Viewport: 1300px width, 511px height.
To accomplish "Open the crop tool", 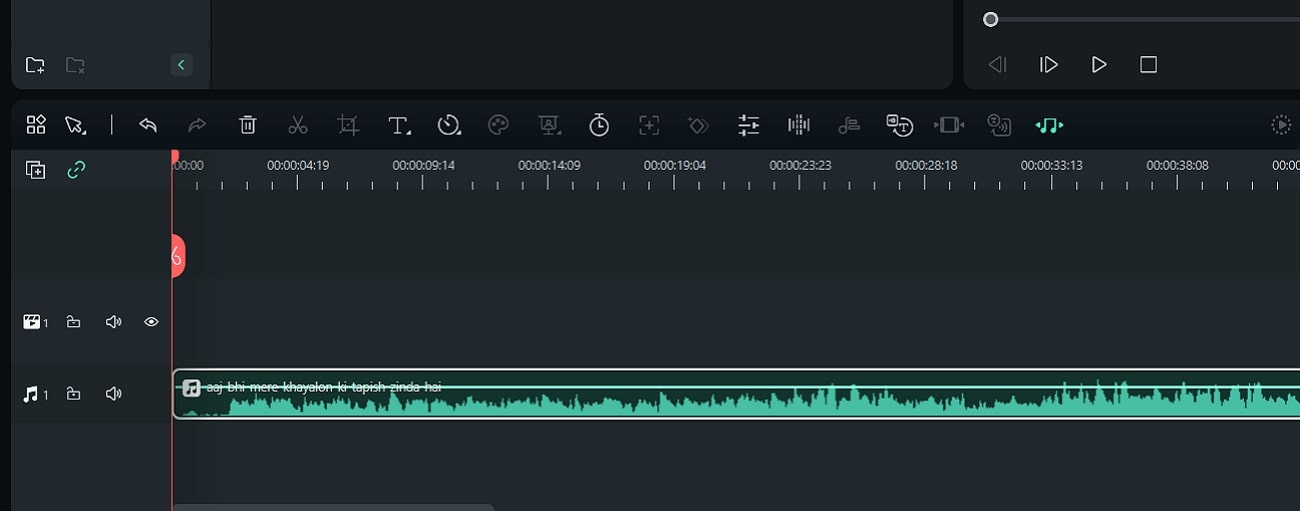I will [x=348, y=125].
